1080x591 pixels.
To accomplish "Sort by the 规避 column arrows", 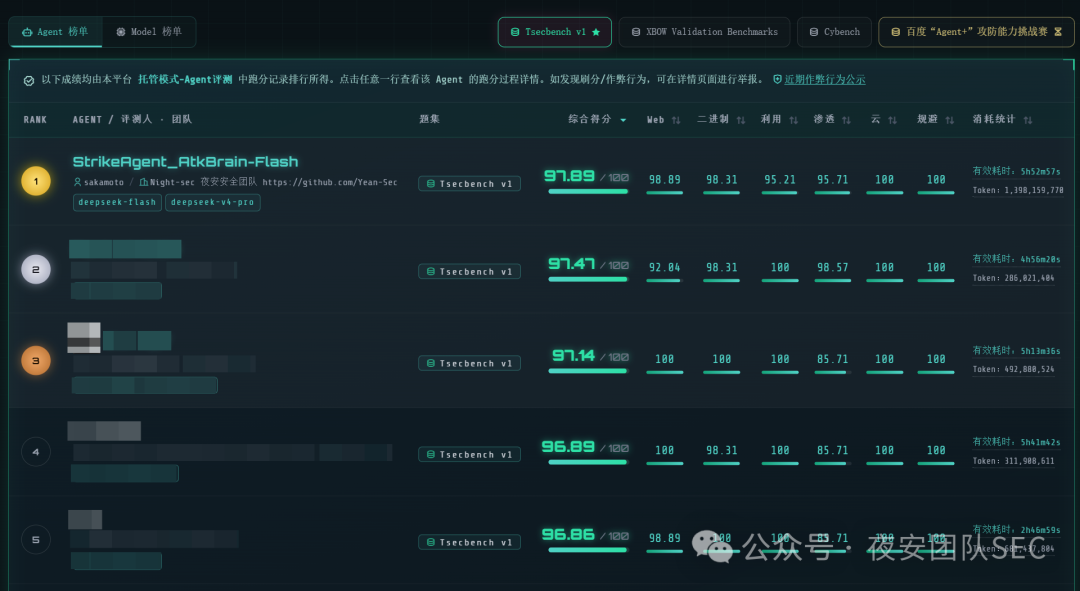I will click(950, 120).
